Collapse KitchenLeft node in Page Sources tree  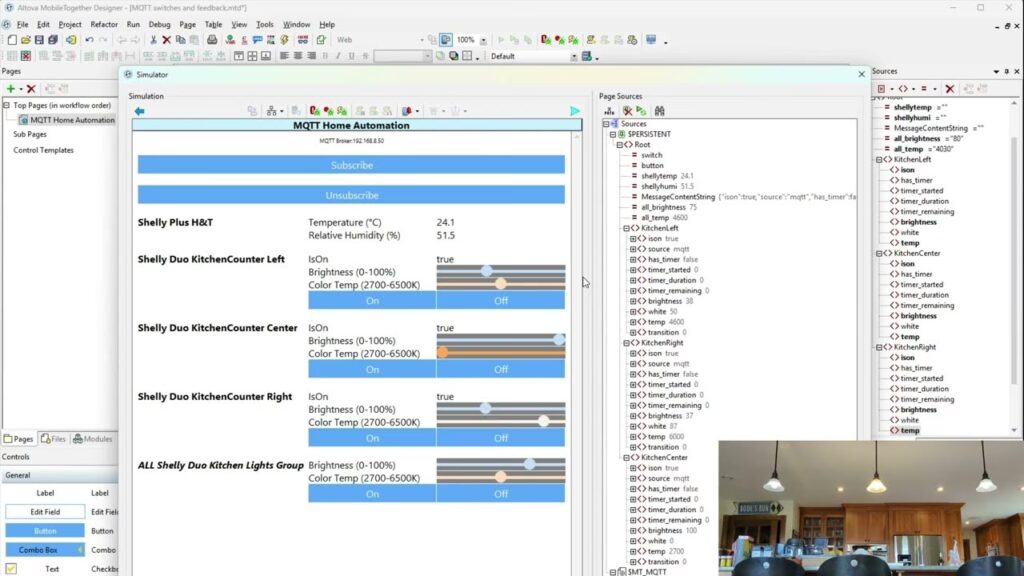(x=625, y=228)
